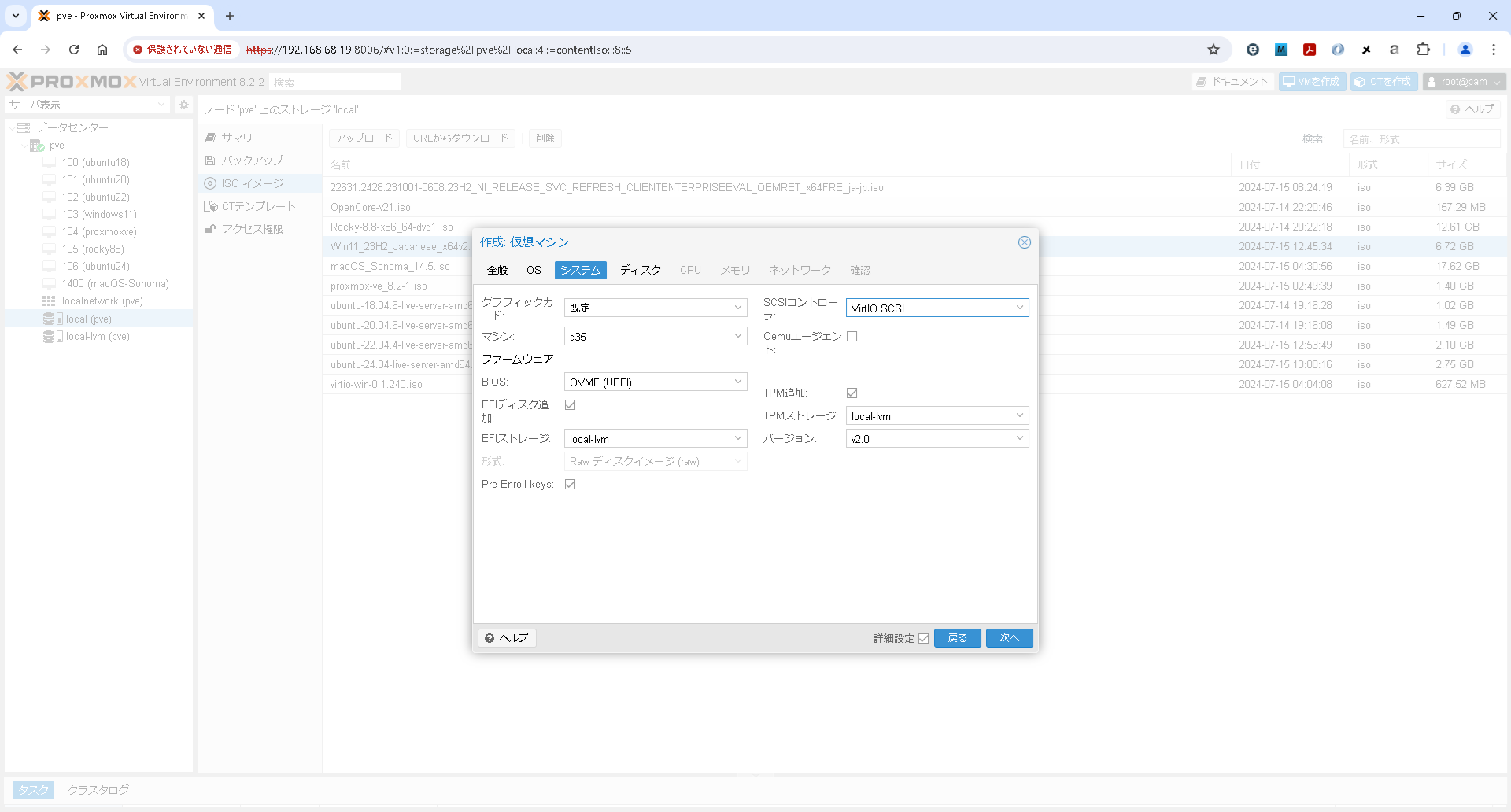Close the Proxmox browser tab

pos(201,16)
